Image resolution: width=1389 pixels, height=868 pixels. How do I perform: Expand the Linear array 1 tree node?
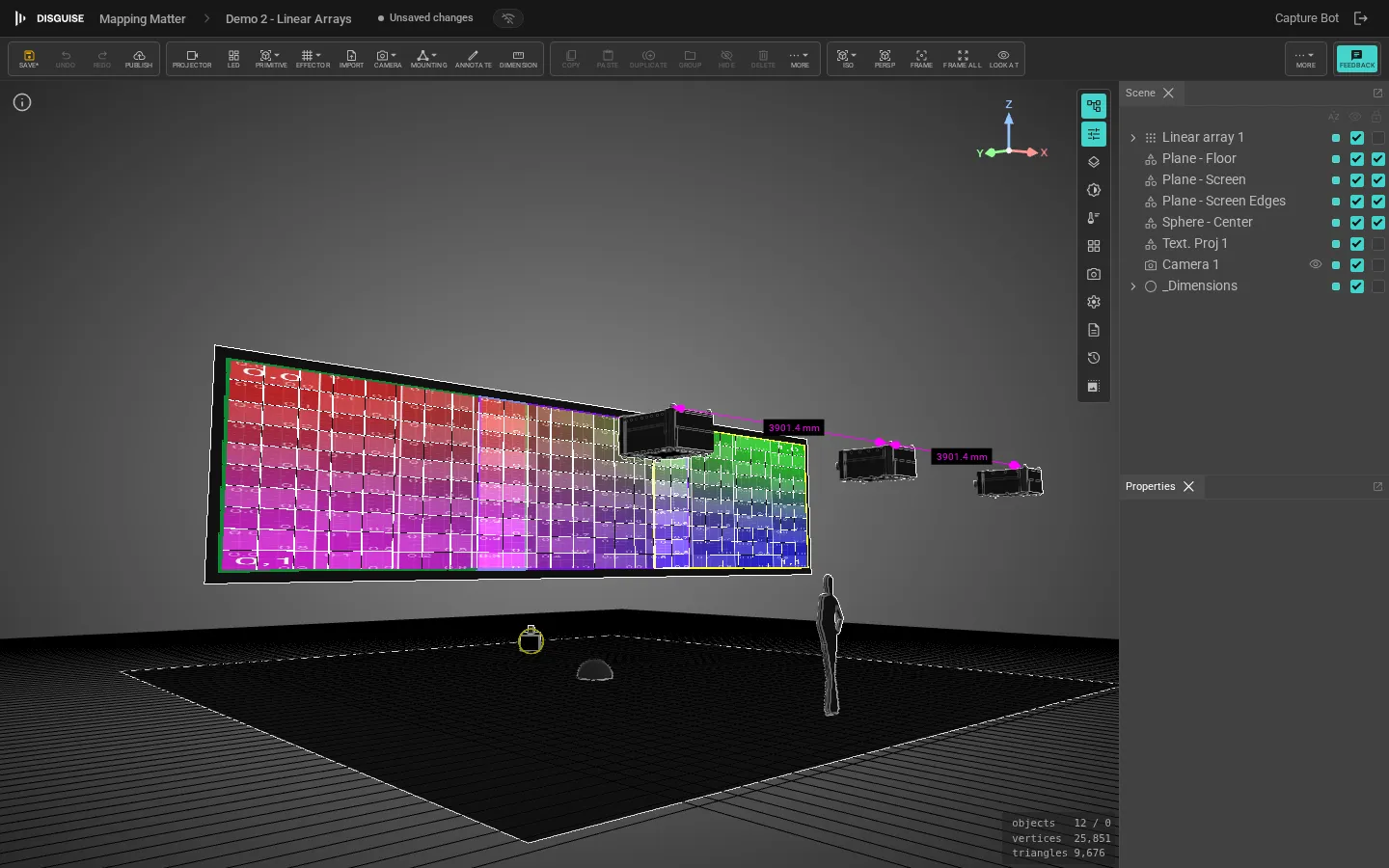click(1133, 138)
